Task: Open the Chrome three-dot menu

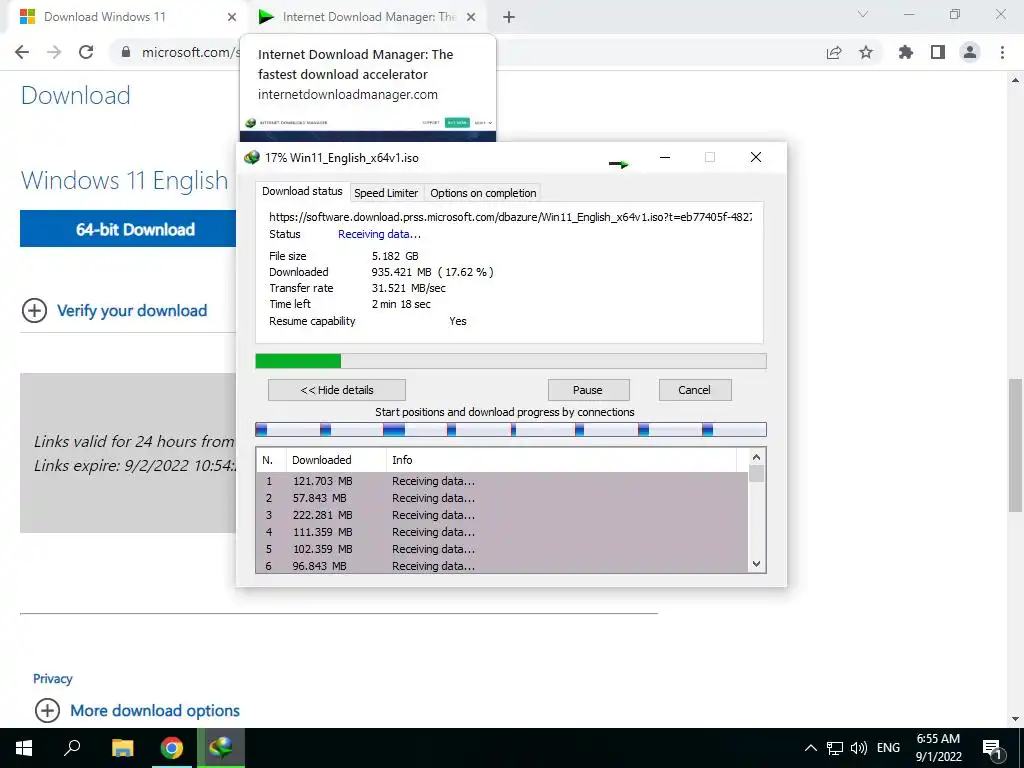Action: 1002,52
